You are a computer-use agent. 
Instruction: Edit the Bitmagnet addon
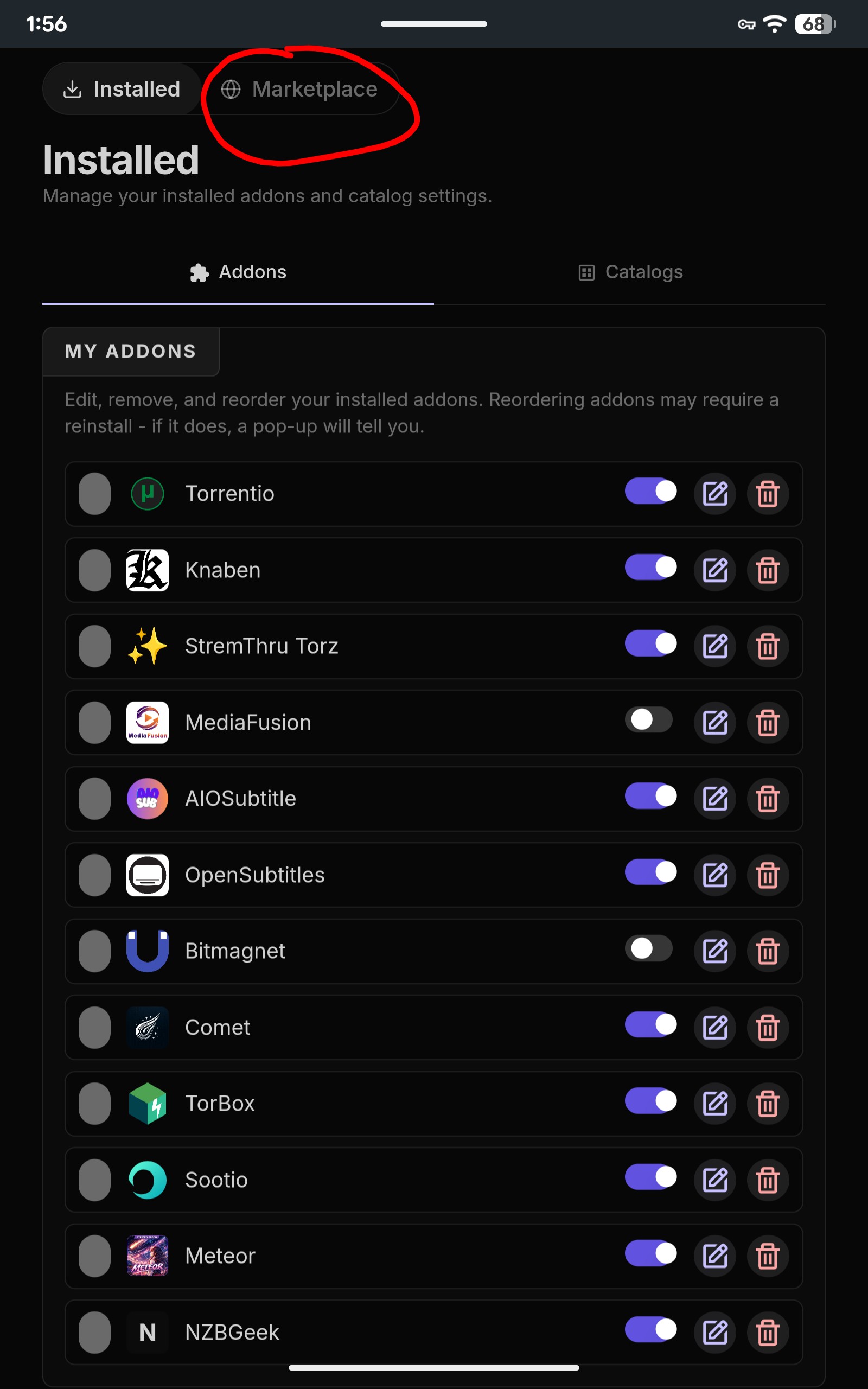(714, 951)
